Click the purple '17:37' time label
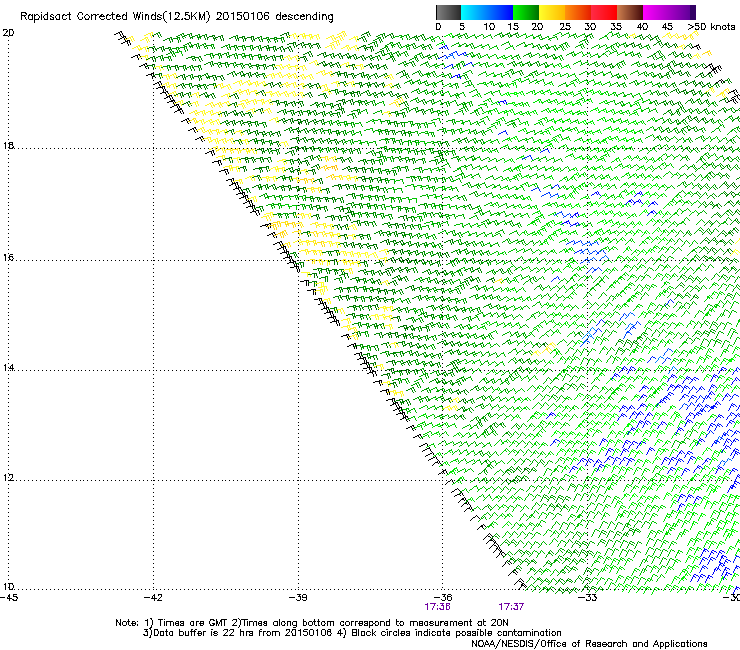This screenshot has width=740, height=650. 511,607
